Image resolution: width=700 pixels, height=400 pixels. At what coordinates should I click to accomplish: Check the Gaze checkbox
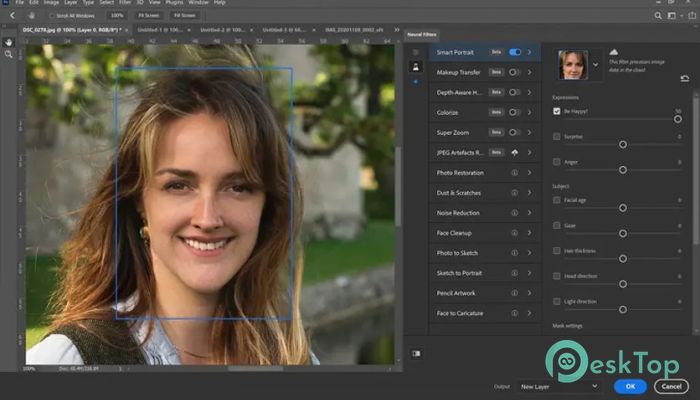click(x=557, y=225)
